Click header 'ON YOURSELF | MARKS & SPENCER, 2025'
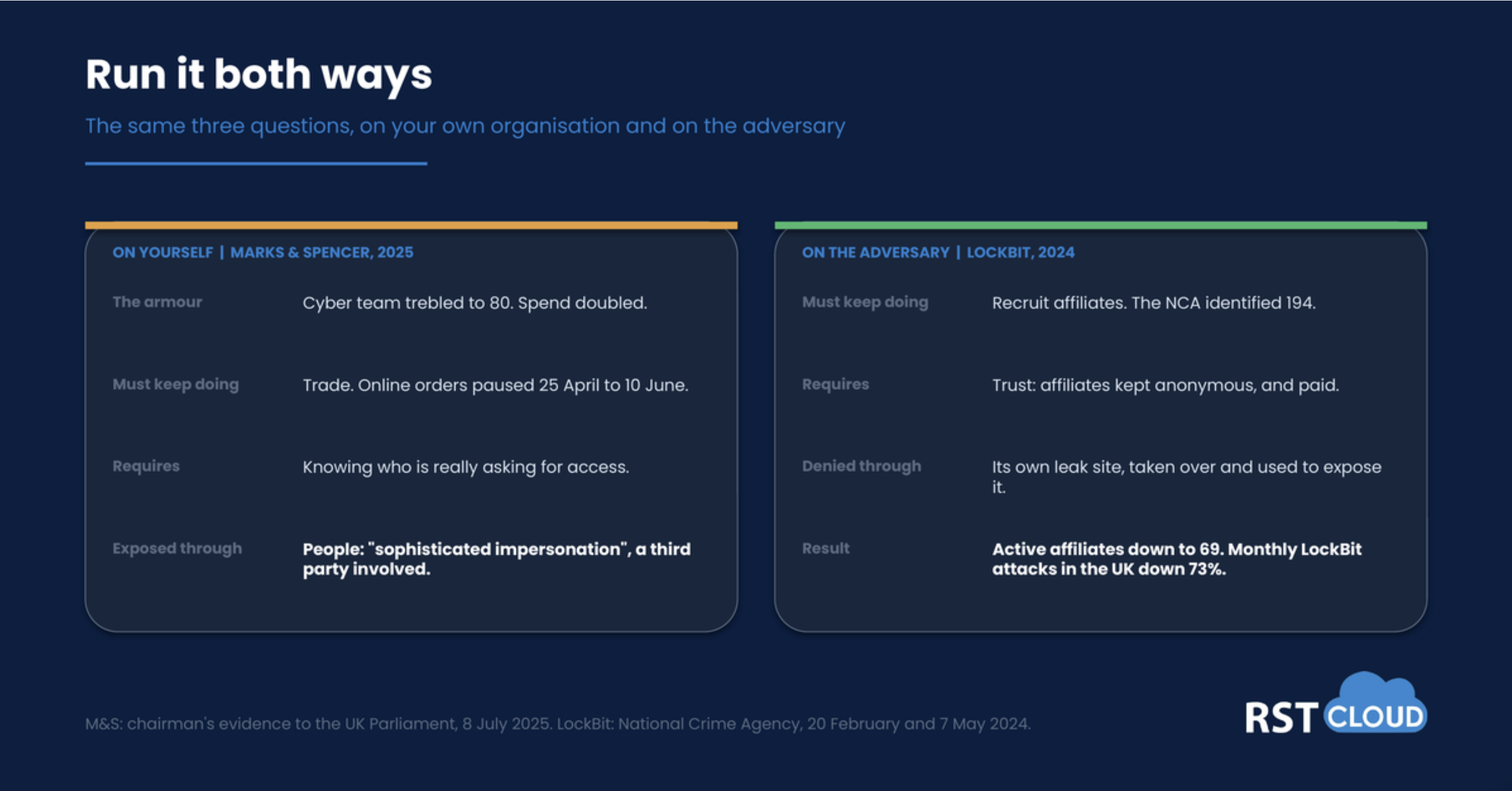 (x=263, y=252)
